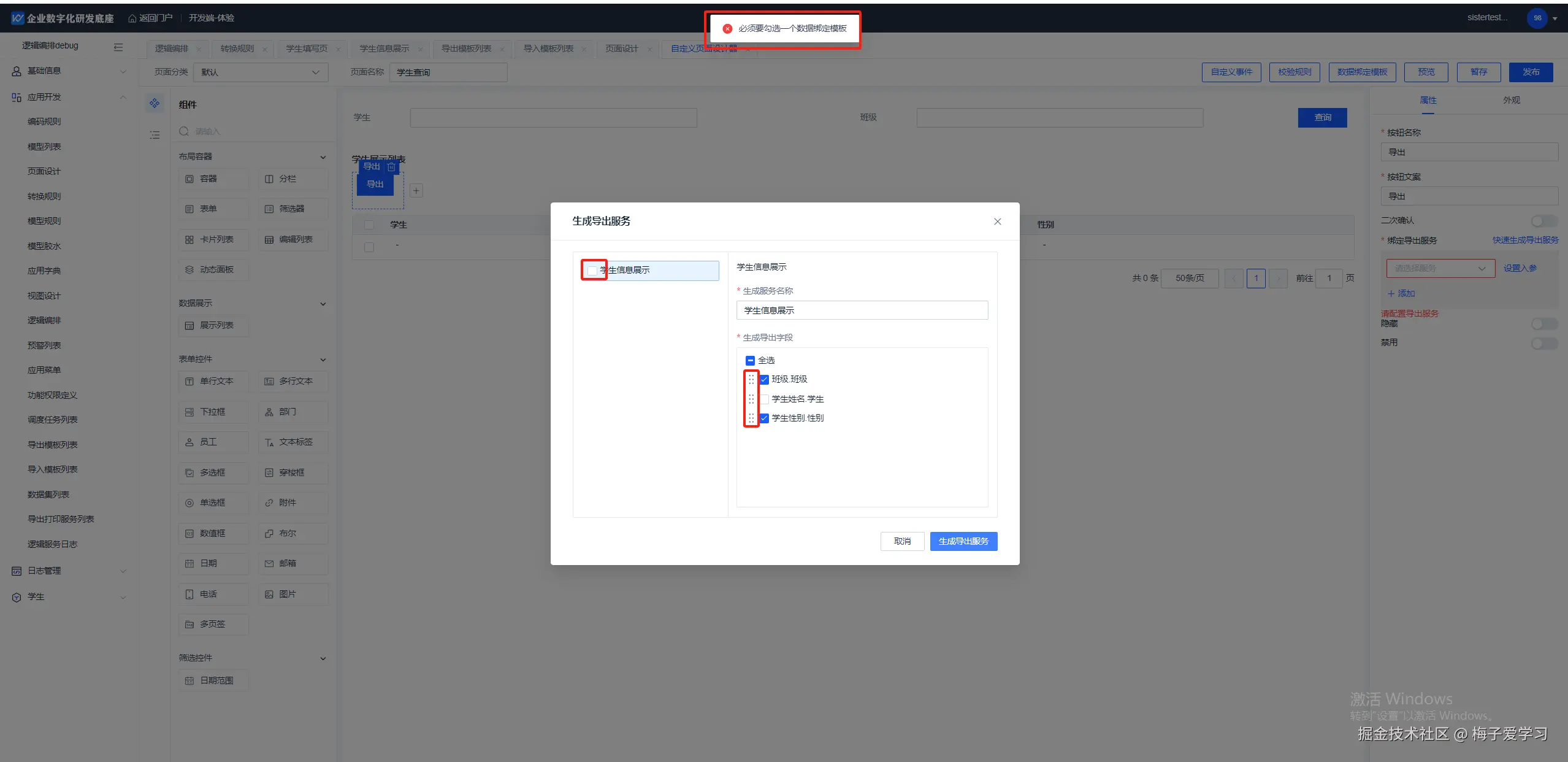Image resolution: width=1568 pixels, height=762 pixels.
Task: Check the 学生信息展示 template checkbox
Action: point(592,271)
